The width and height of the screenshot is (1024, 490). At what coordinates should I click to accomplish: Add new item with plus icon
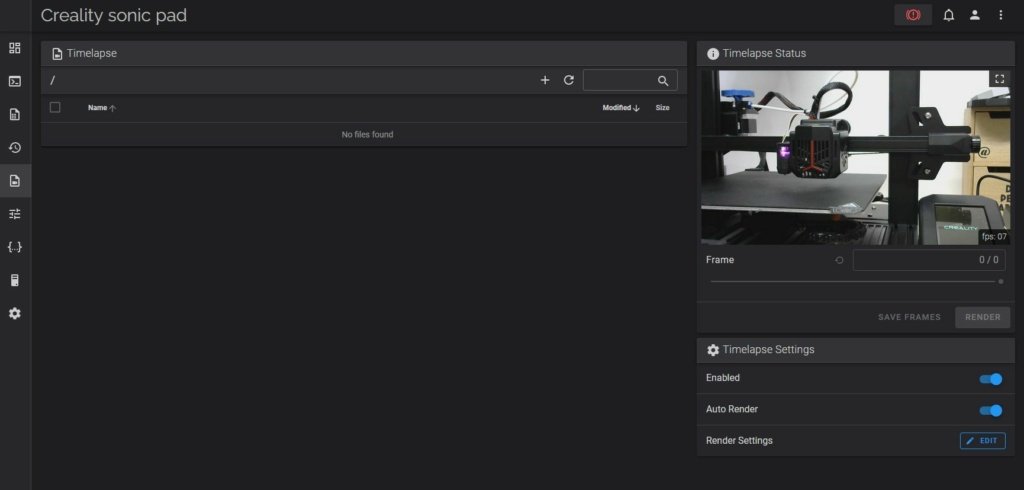coord(545,80)
